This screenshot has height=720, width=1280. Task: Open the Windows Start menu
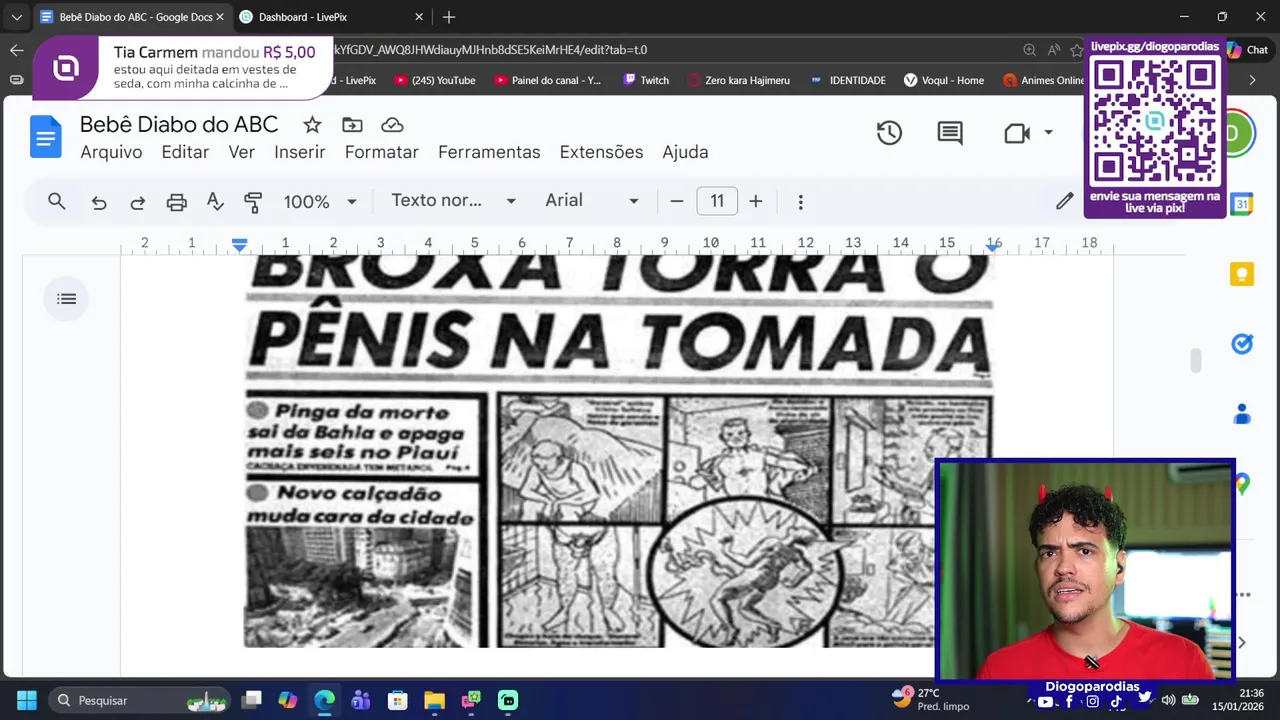pyautogui.click(x=27, y=700)
